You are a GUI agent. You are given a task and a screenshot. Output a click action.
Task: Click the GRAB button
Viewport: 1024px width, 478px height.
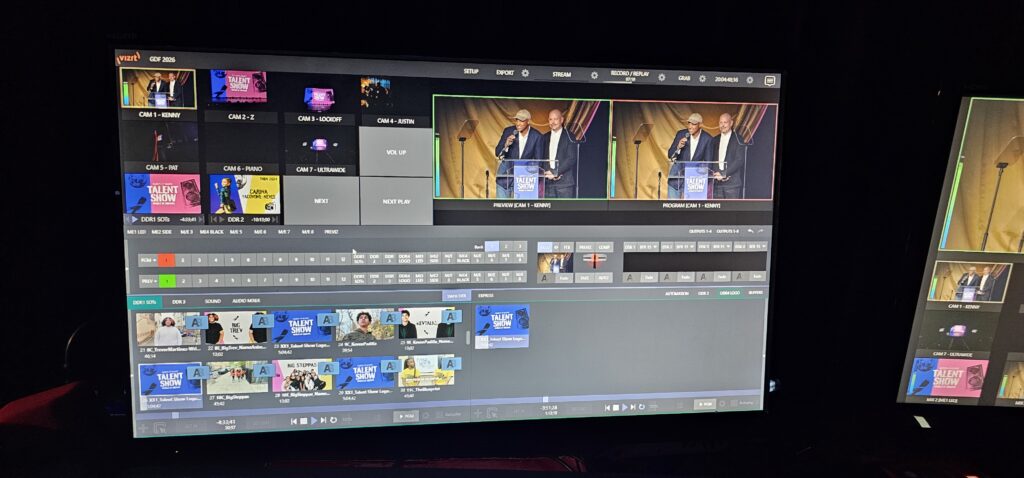point(684,78)
